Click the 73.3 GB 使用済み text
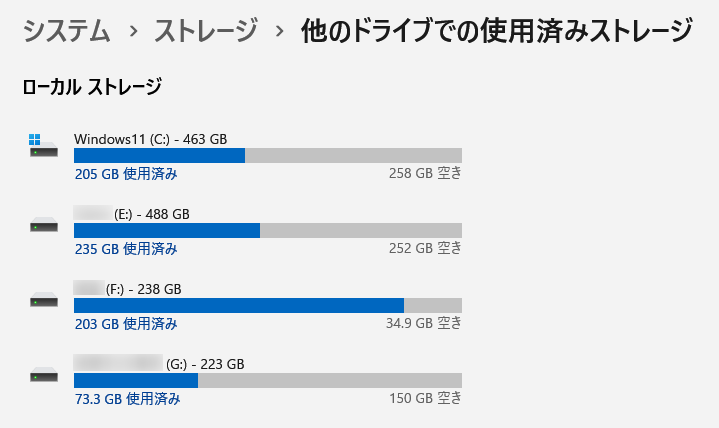 click(127, 399)
